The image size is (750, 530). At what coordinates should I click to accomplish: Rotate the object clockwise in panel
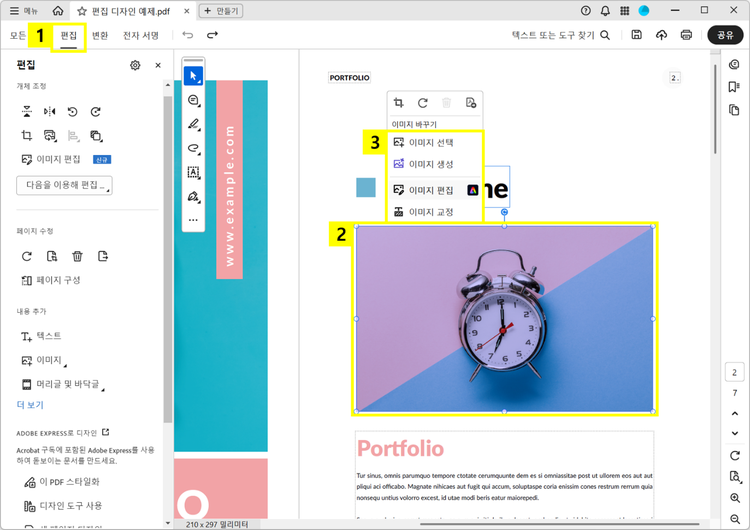(x=96, y=111)
